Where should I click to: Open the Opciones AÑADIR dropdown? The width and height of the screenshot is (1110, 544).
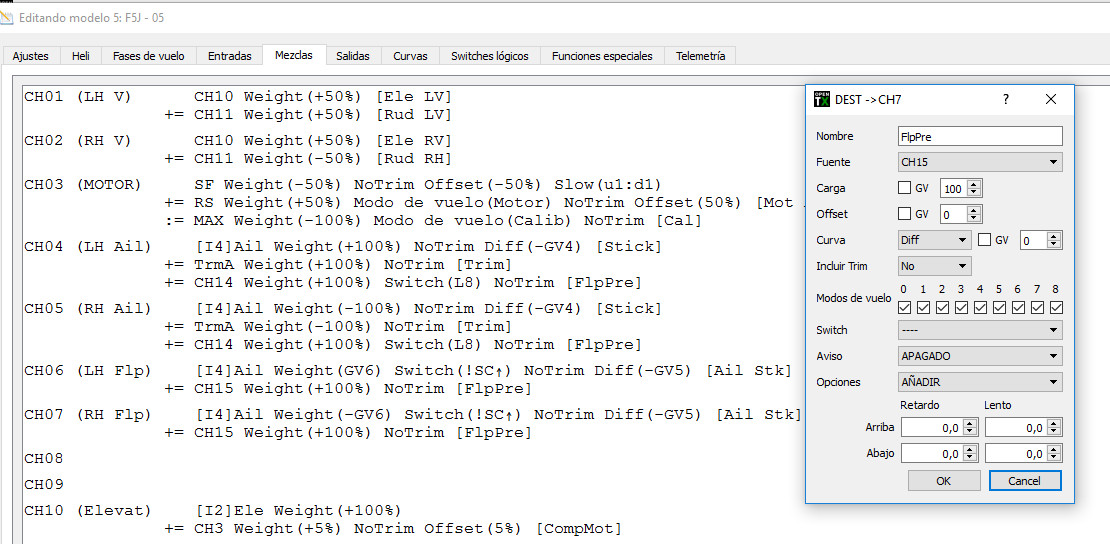pyautogui.click(x=980, y=382)
